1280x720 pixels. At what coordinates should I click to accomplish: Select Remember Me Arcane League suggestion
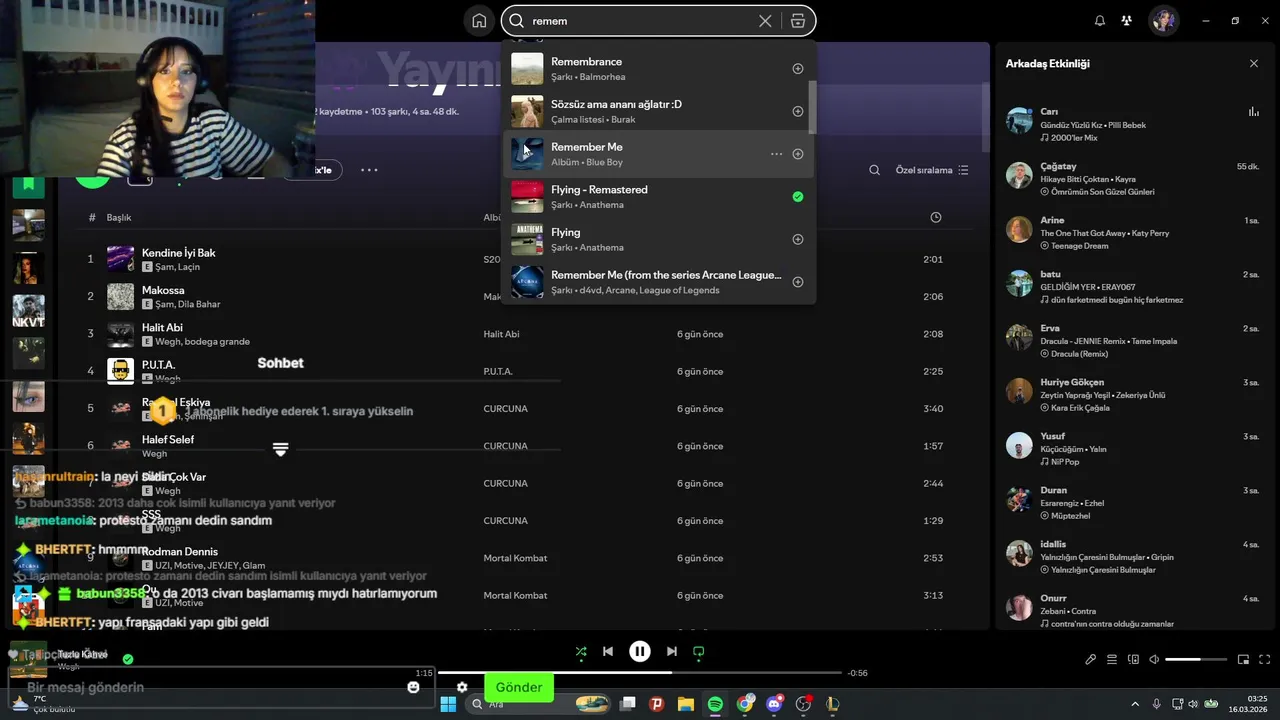click(x=658, y=282)
